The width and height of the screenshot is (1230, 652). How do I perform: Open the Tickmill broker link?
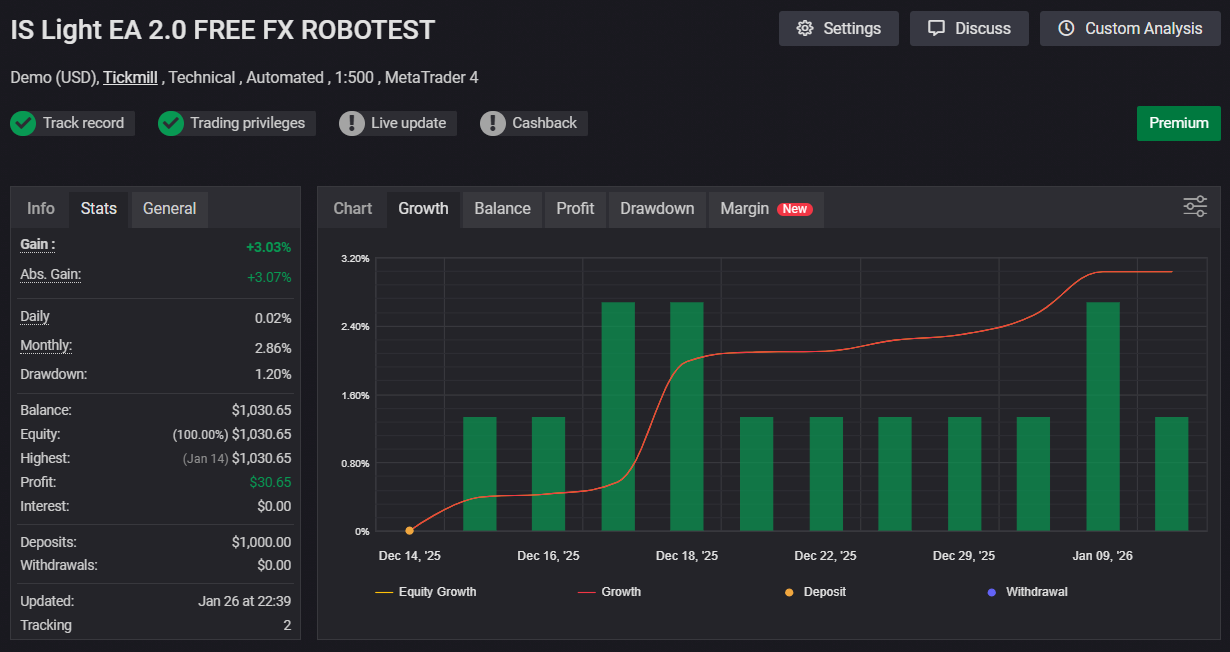tap(130, 77)
